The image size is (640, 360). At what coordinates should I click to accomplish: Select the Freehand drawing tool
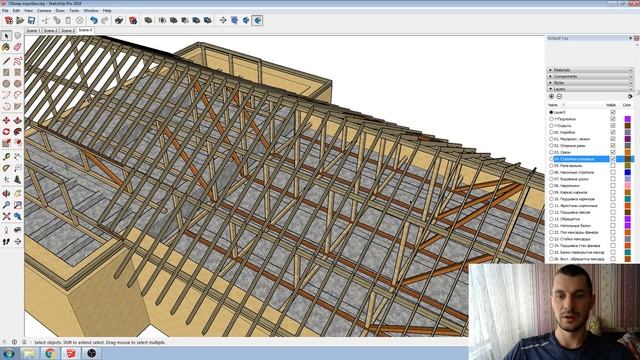click(18, 61)
